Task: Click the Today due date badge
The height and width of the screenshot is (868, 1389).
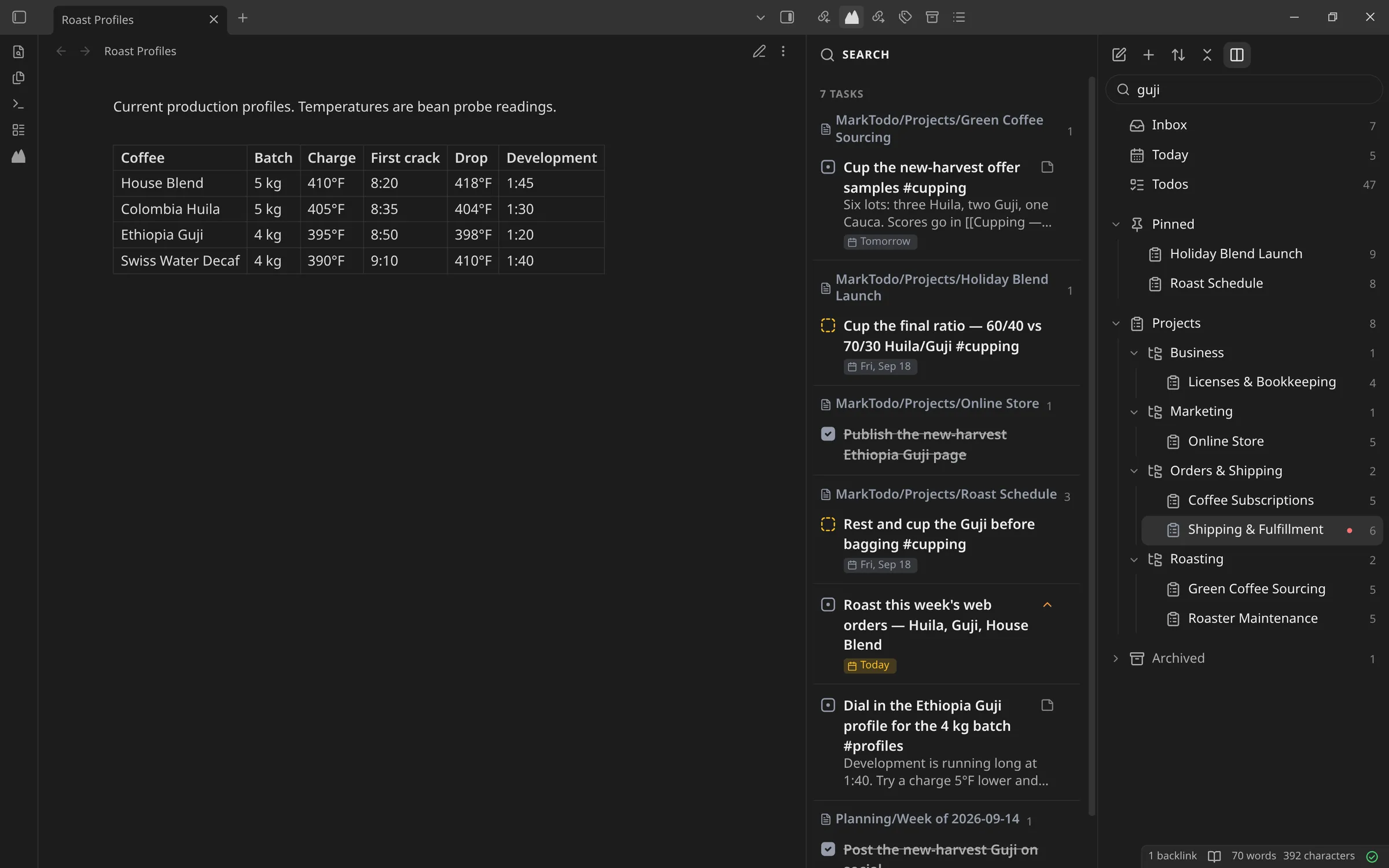Action: [869, 665]
